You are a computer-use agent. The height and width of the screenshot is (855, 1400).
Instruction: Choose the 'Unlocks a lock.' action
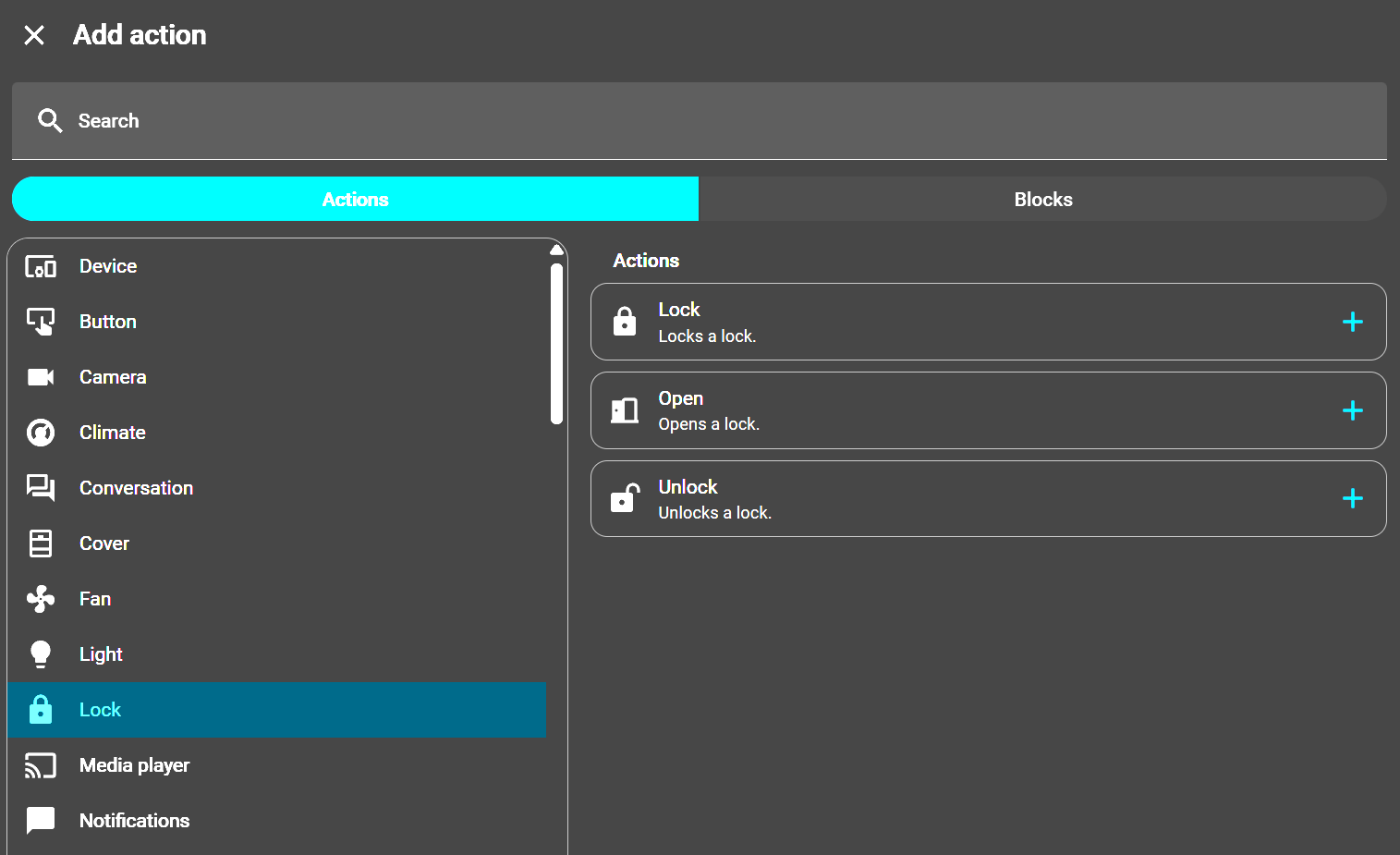click(989, 498)
